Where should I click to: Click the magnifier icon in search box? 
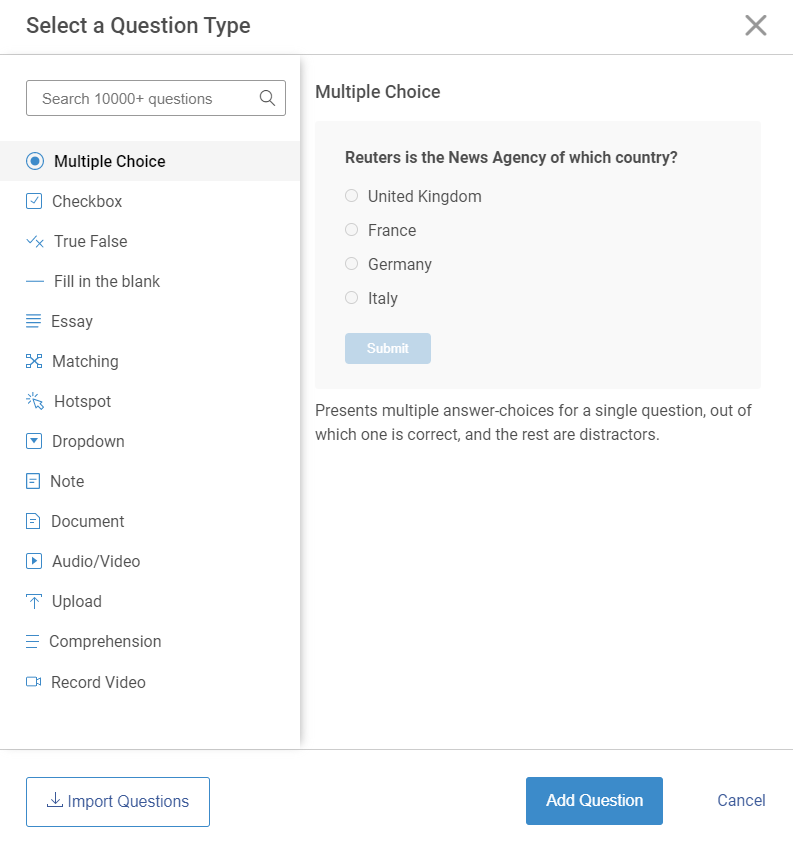tap(267, 98)
